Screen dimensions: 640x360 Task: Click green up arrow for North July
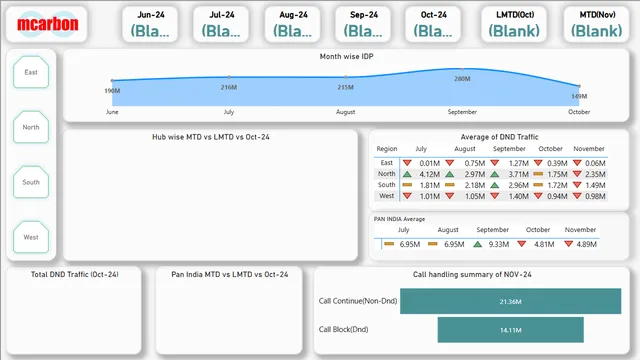coord(407,174)
